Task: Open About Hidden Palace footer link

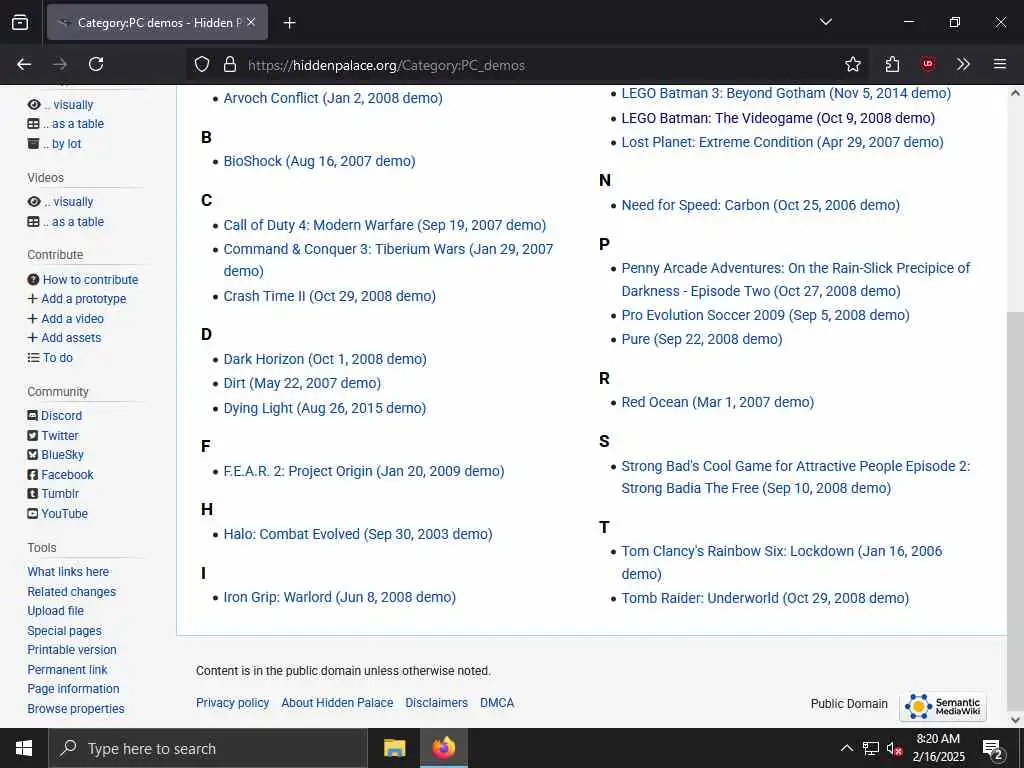Action: coord(337,703)
